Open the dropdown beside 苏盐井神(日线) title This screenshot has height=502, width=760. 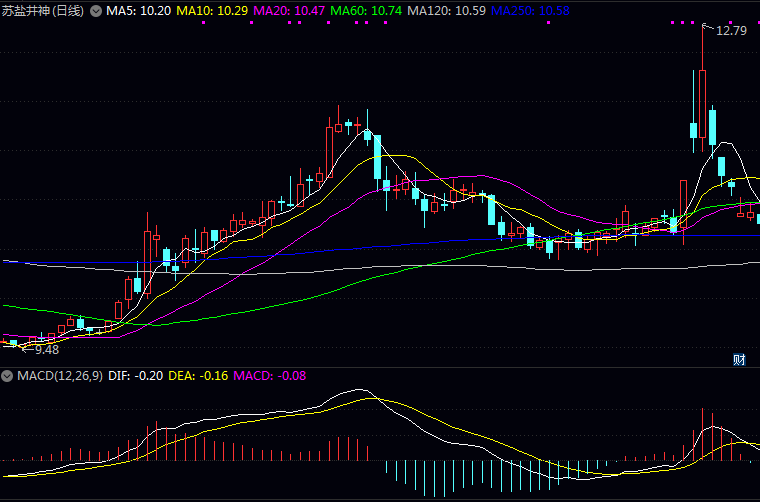coord(95,11)
